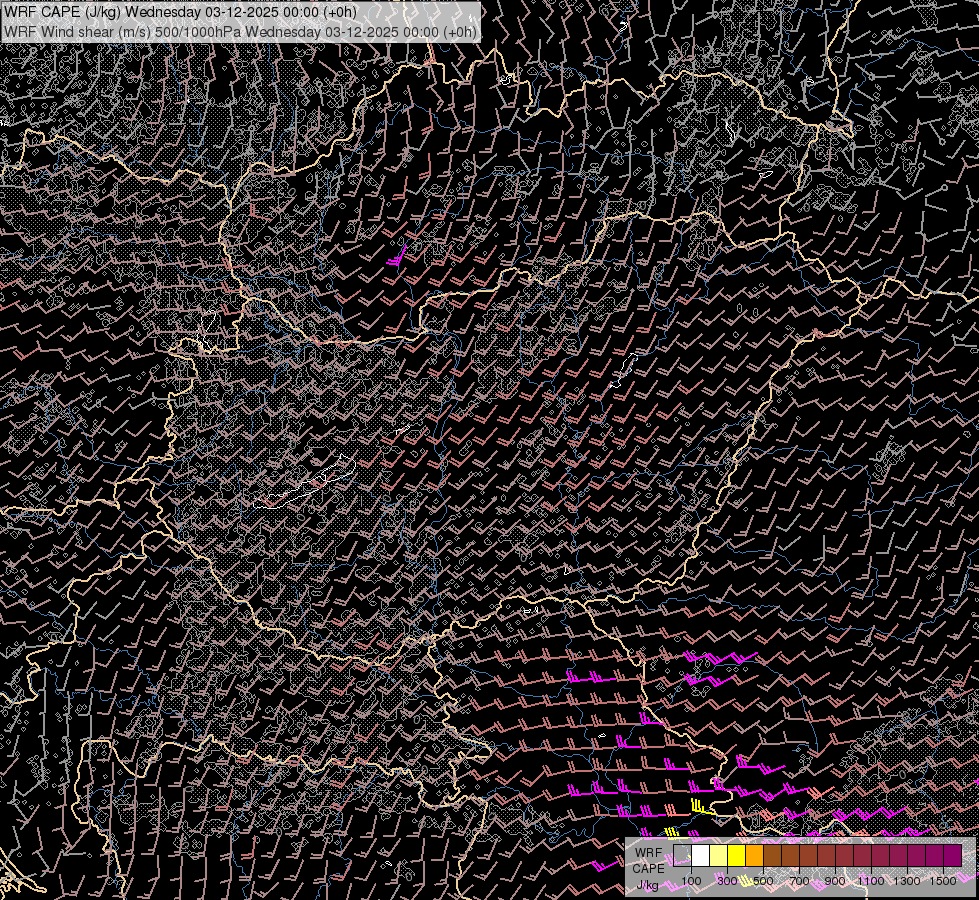
Task: Click the 900 legend label
Action: (x=835, y=881)
